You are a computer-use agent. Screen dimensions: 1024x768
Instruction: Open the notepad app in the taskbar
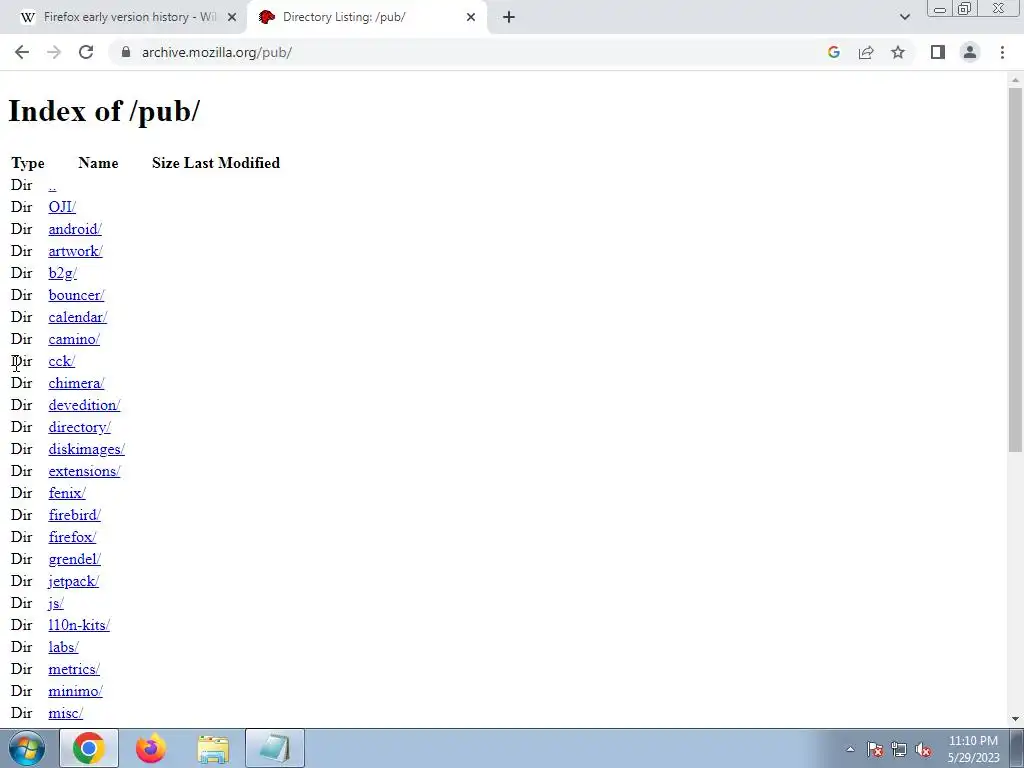coord(275,748)
